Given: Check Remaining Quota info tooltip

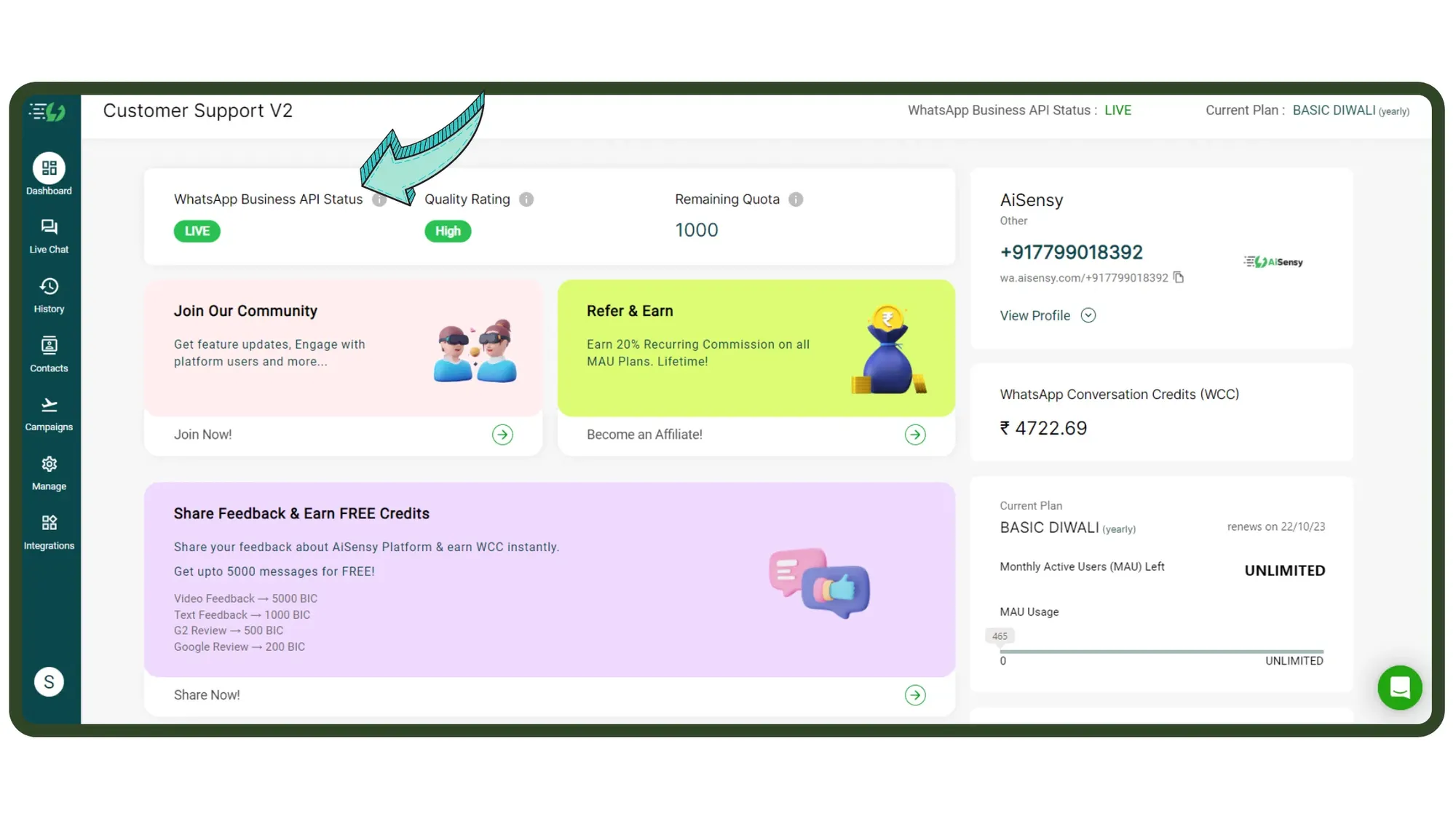Looking at the screenshot, I should coord(795,199).
